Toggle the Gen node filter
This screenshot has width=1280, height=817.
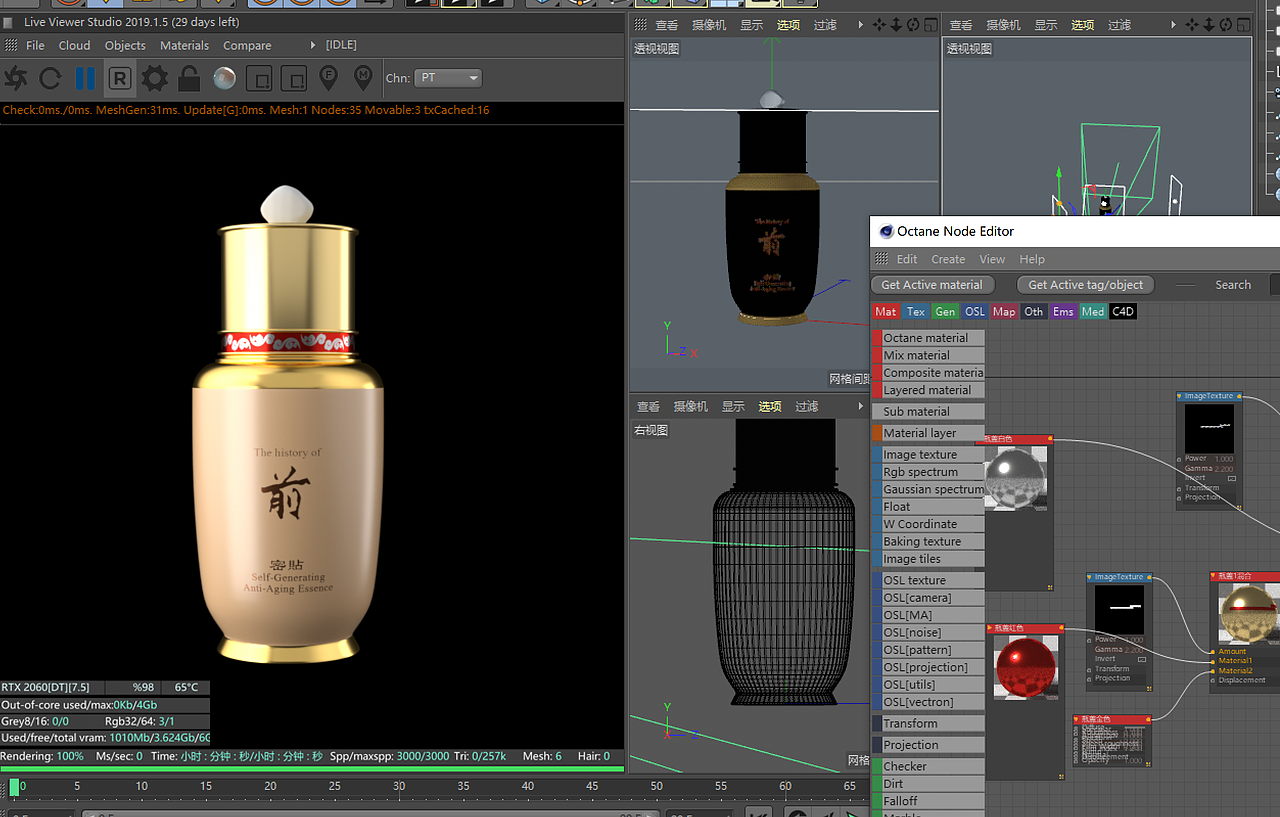(x=945, y=312)
